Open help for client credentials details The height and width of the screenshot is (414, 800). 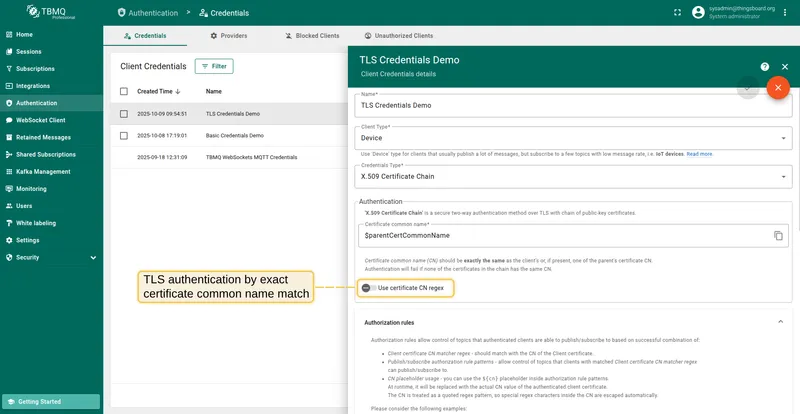(x=764, y=67)
